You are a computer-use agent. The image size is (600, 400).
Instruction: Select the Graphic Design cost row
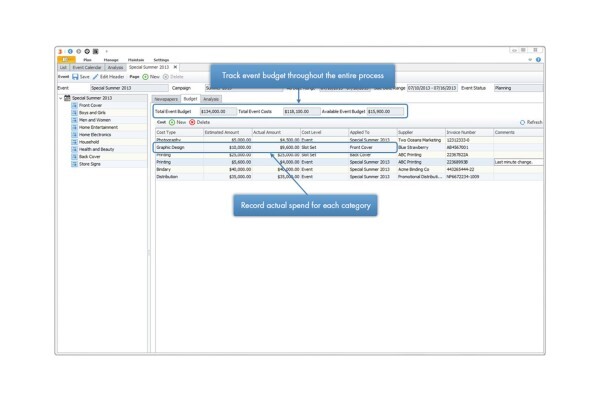pyautogui.click(x=349, y=147)
